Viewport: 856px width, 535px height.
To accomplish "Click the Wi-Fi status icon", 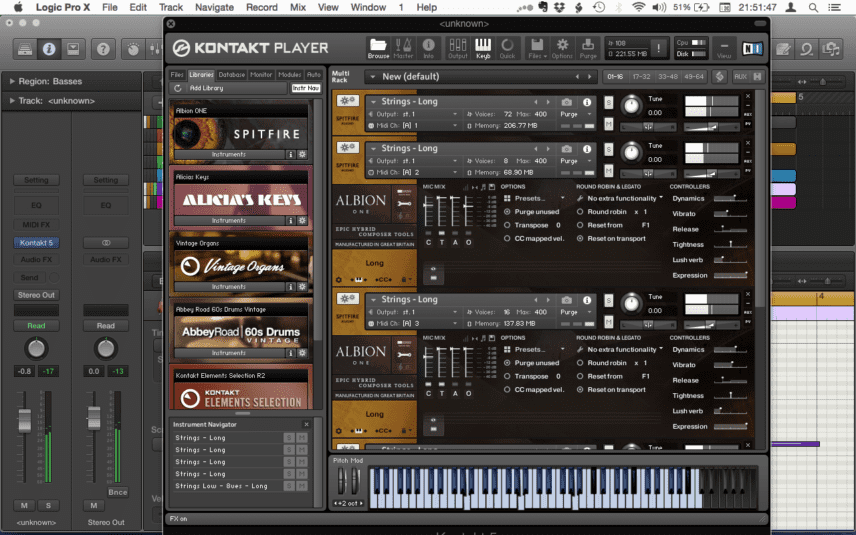I will point(639,8).
